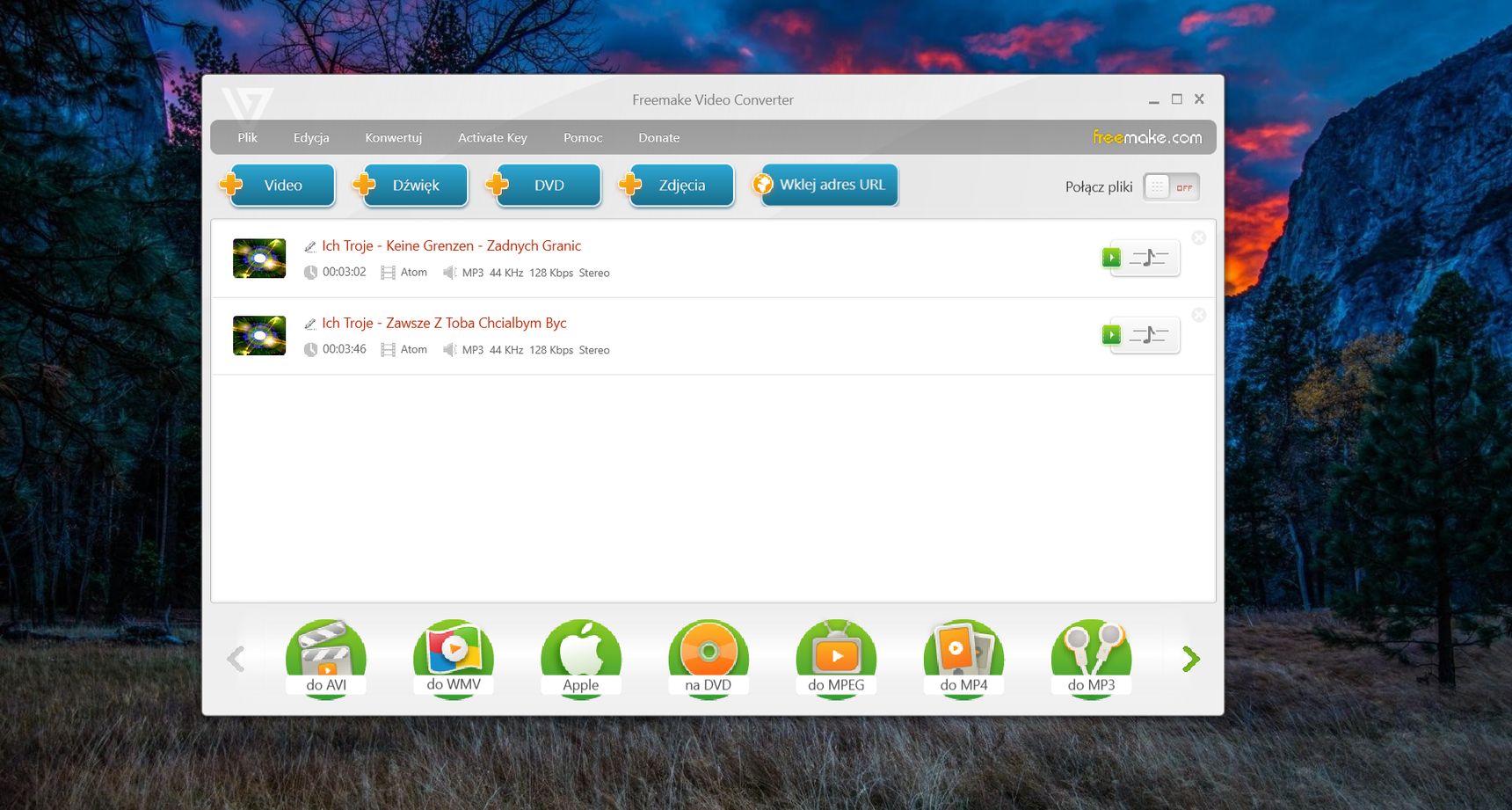Choose Apple output format
This screenshot has width=1512, height=810.
coord(581,660)
